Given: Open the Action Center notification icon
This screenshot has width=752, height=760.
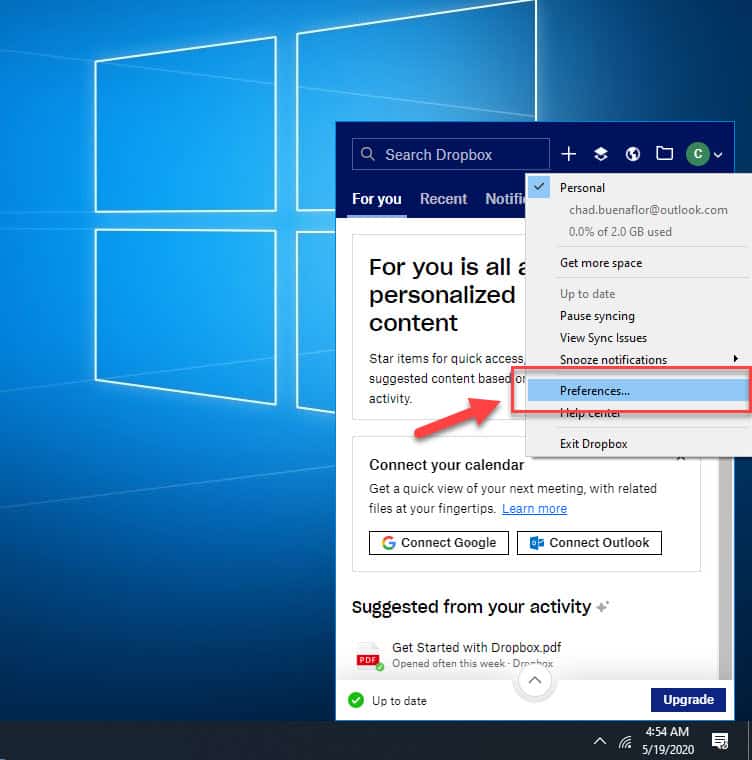Looking at the screenshot, I should coord(720,741).
